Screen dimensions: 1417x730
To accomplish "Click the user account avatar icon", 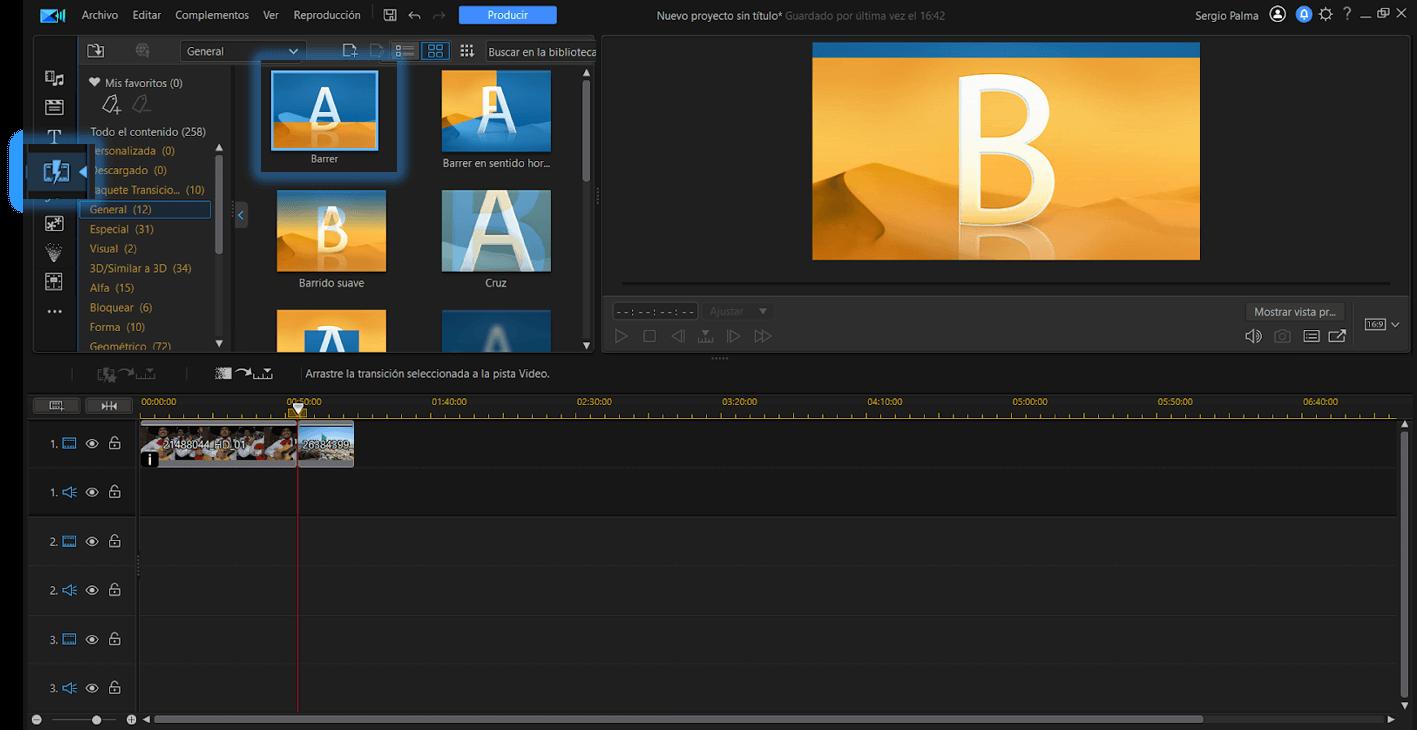I will pos(1277,15).
